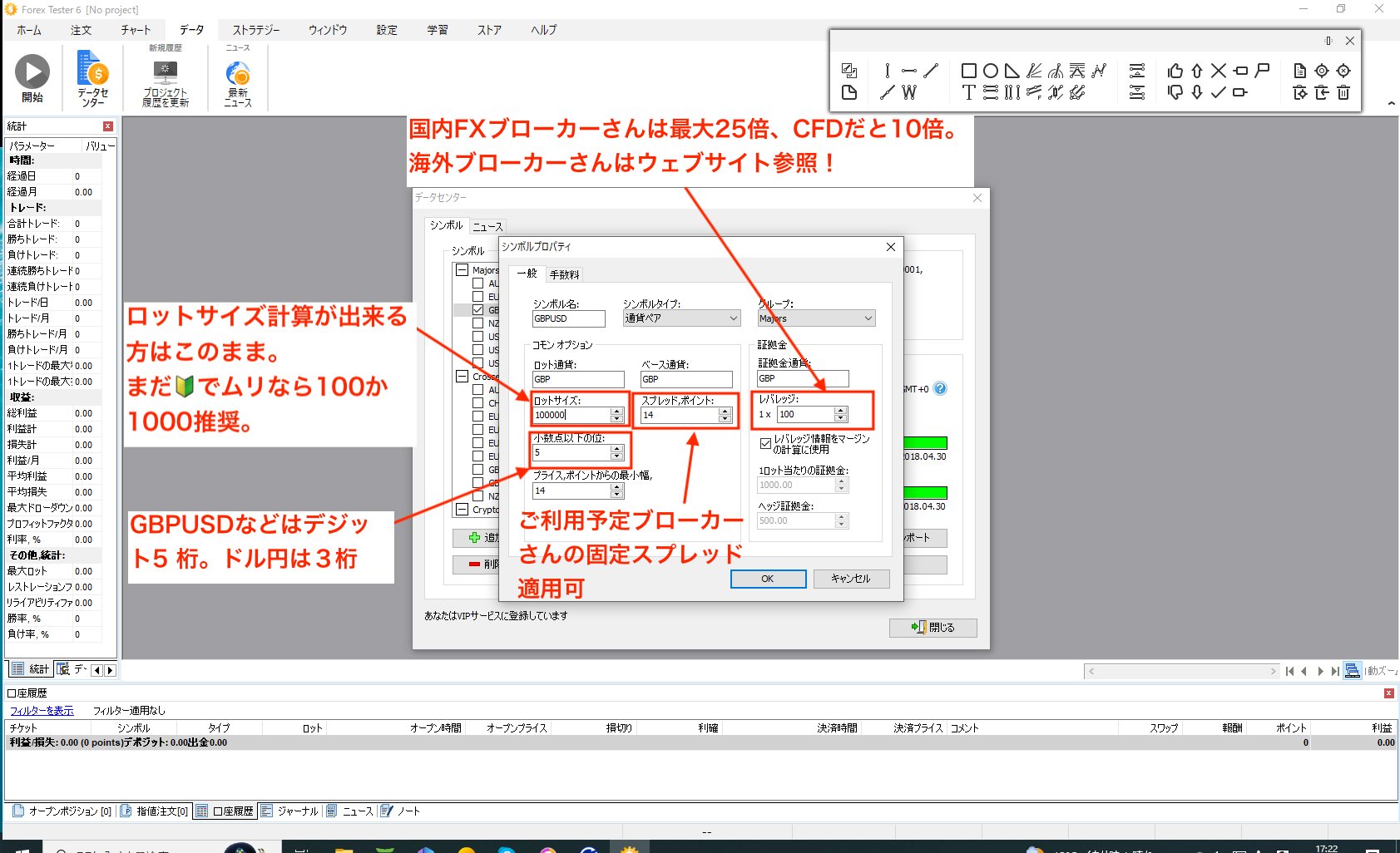Decrease スプレッド,ポイント with down stepper

click(x=725, y=418)
